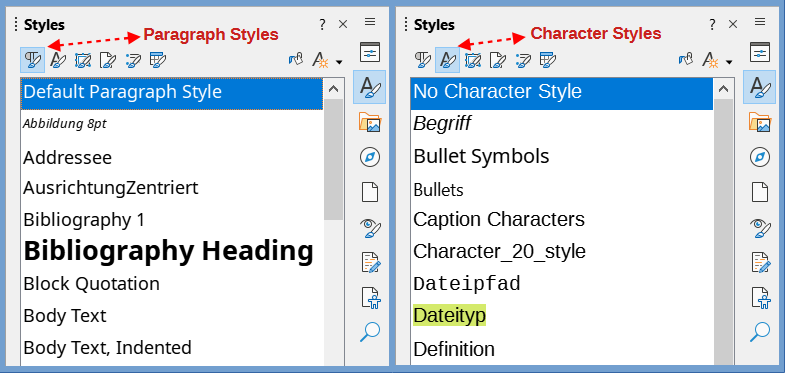Open Styles actions dropdown in right panel
Viewport: 785px width, 373px height.
(717, 61)
